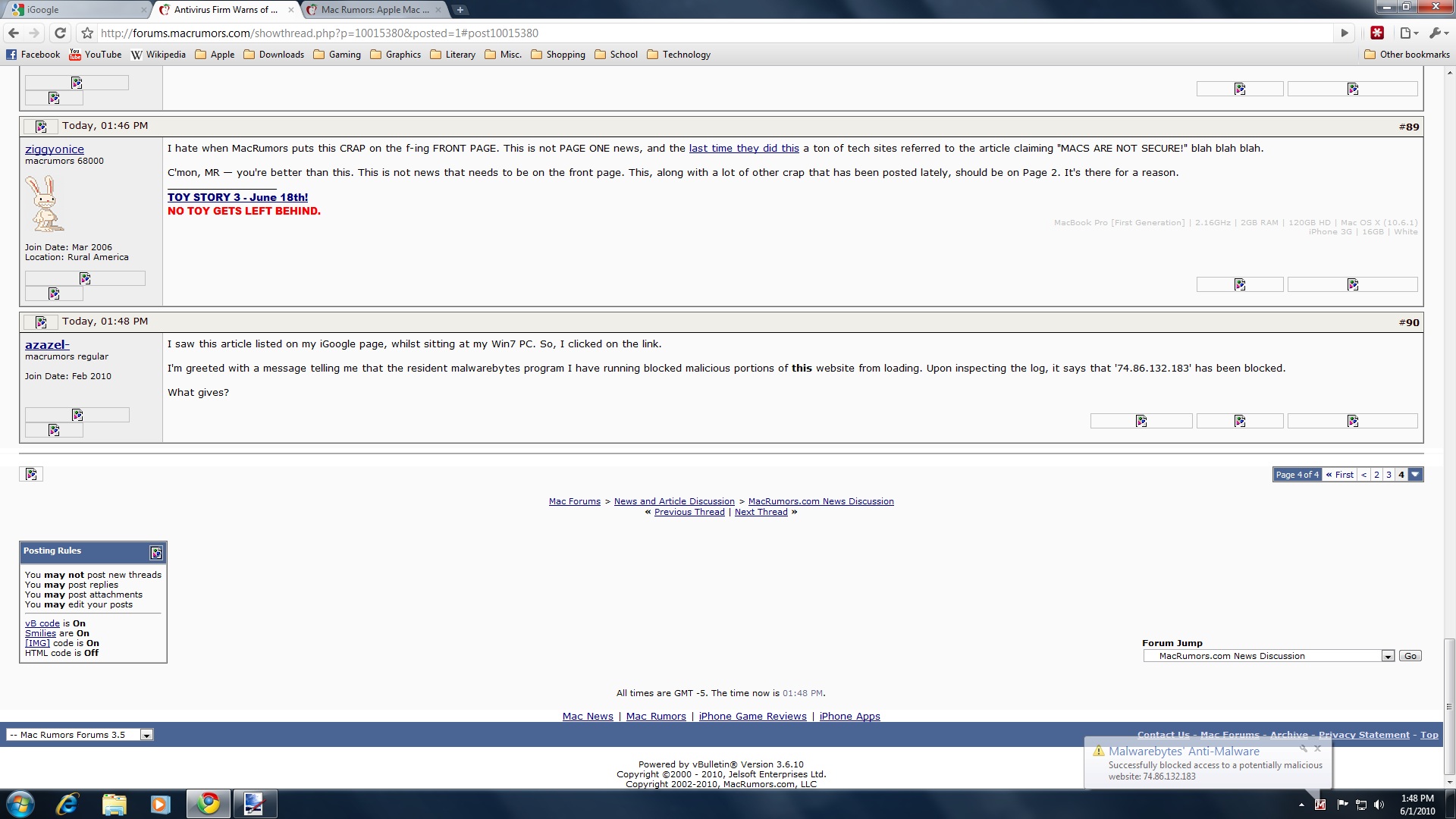Switch to the Mac Rumors: Apple Mac tab

(x=375, y=10)
